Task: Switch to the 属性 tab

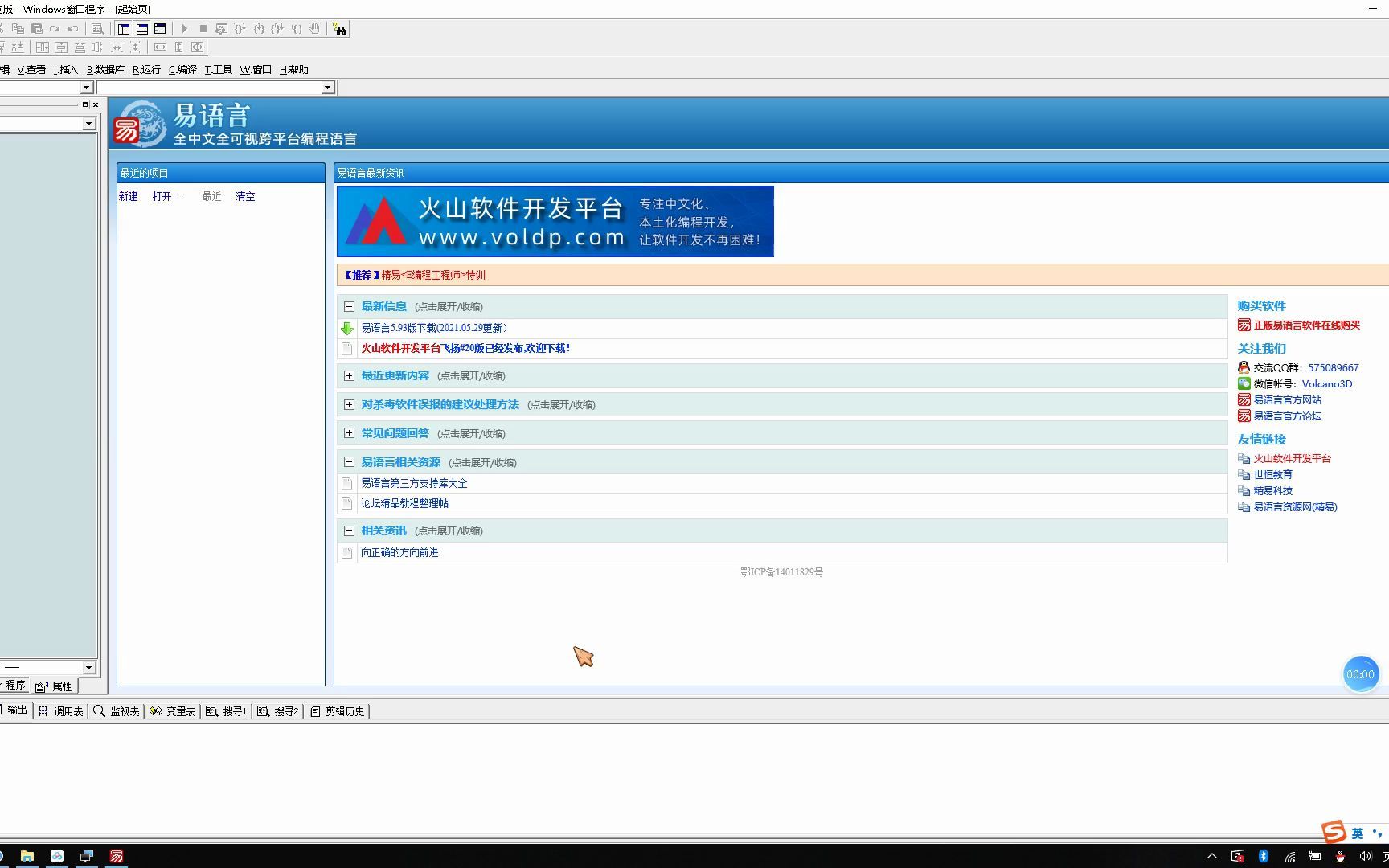Action: click(55, 686)
